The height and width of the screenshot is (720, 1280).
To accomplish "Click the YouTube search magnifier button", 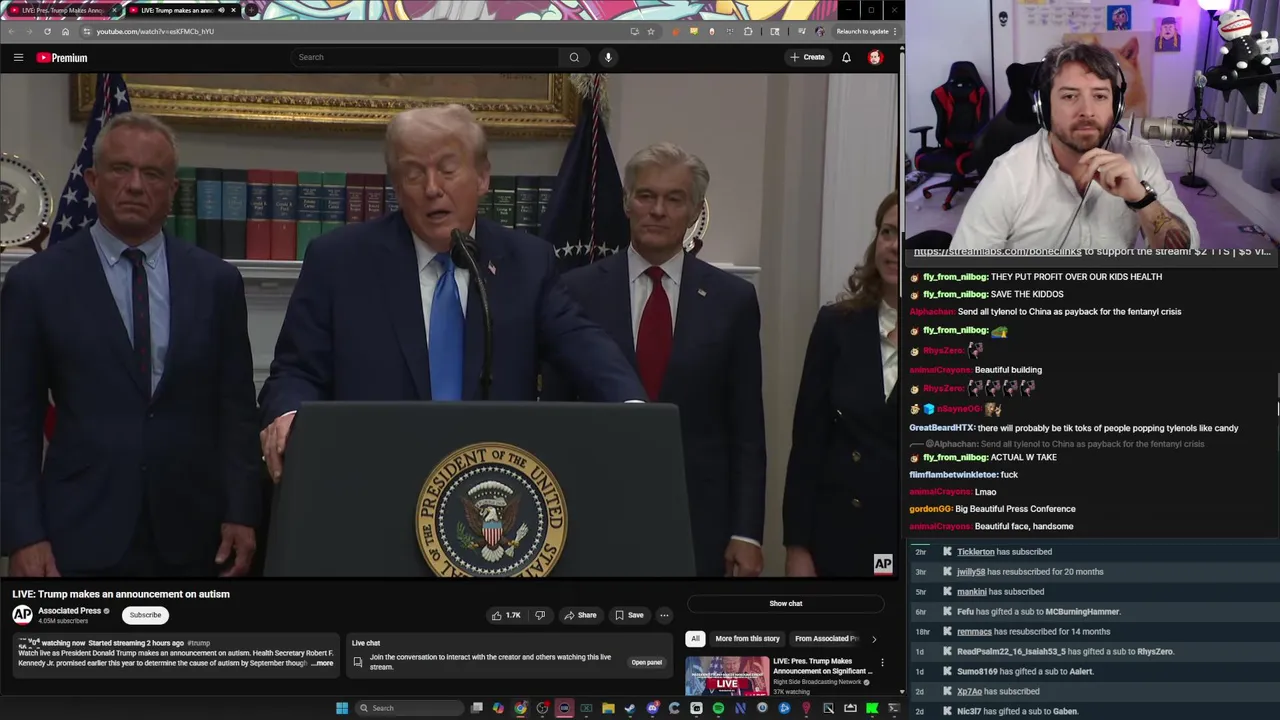I will (x=574, y=57).
